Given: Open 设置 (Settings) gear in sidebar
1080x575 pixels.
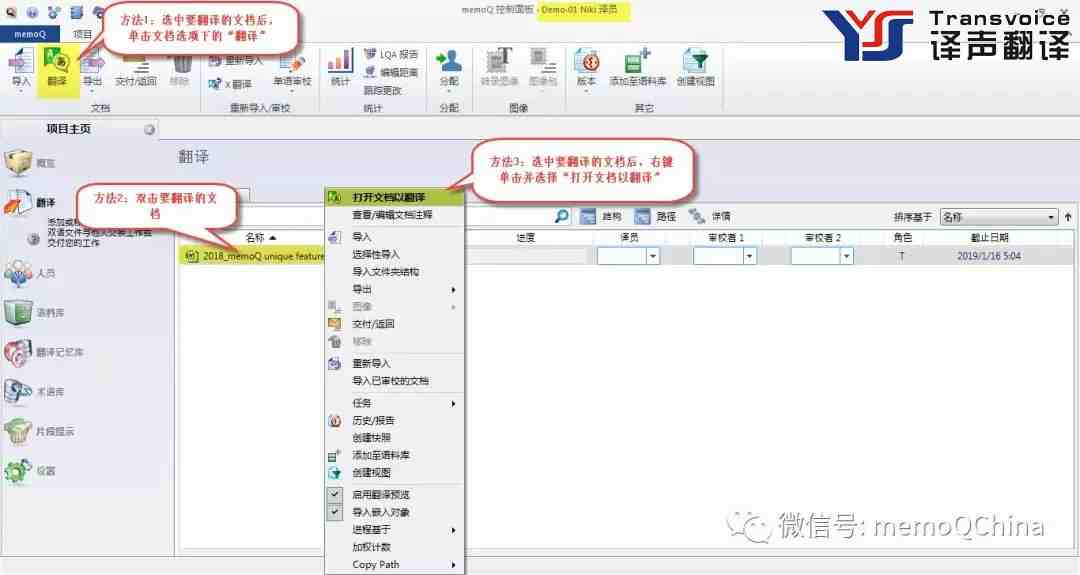Looking at the screenshot, I should (31, 470).
